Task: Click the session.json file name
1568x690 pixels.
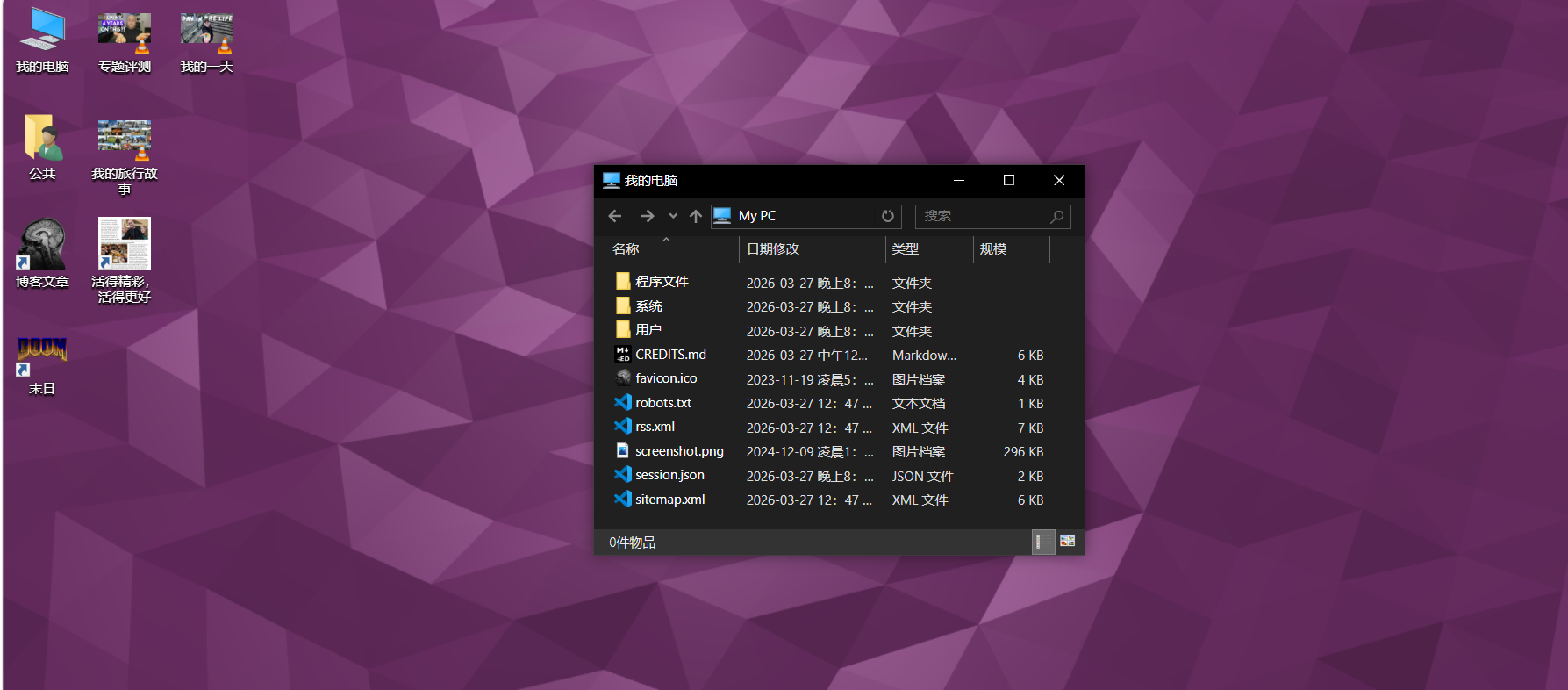Action: 669,475
